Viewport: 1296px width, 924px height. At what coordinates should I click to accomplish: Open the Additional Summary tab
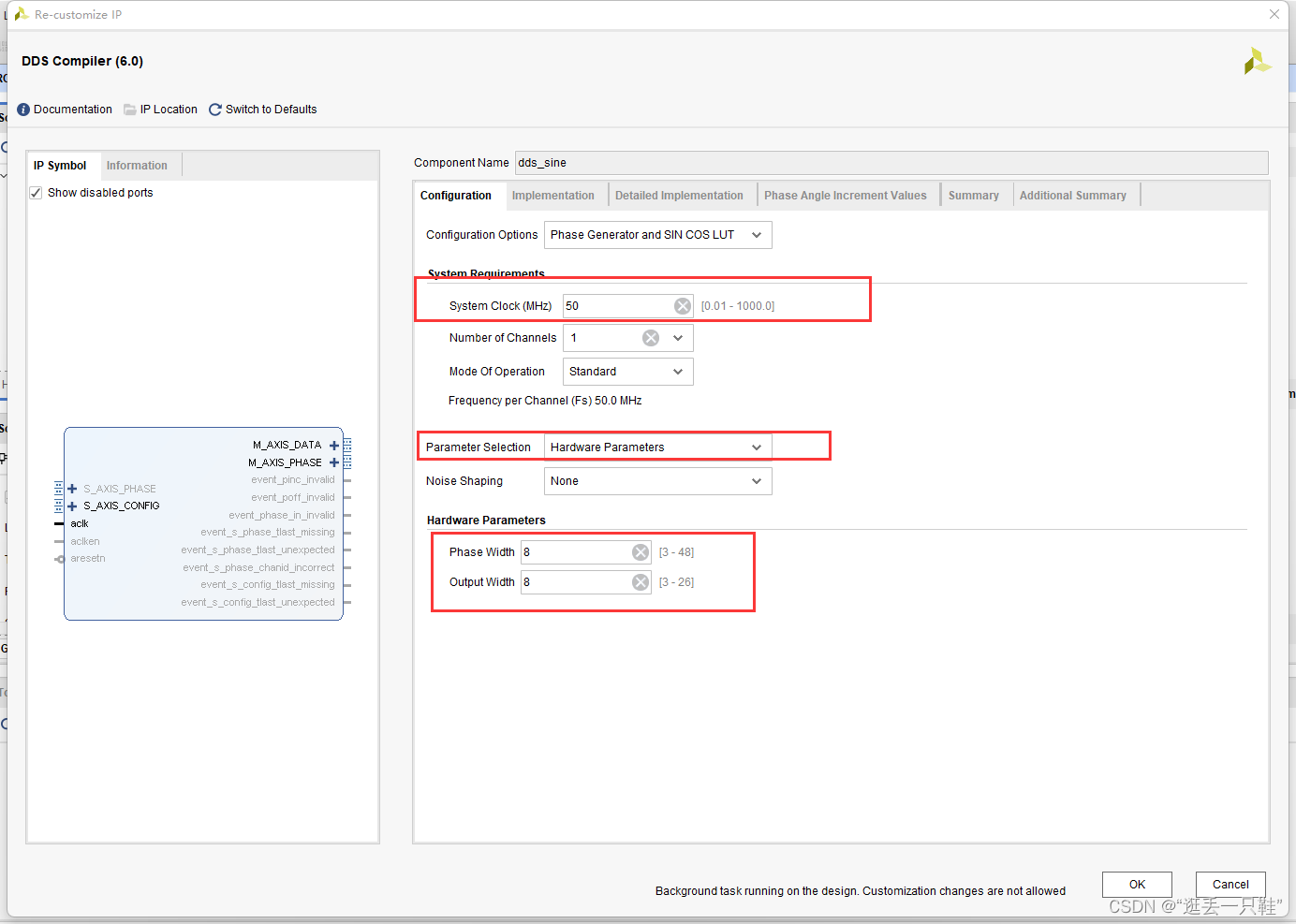pos(1073,196)
